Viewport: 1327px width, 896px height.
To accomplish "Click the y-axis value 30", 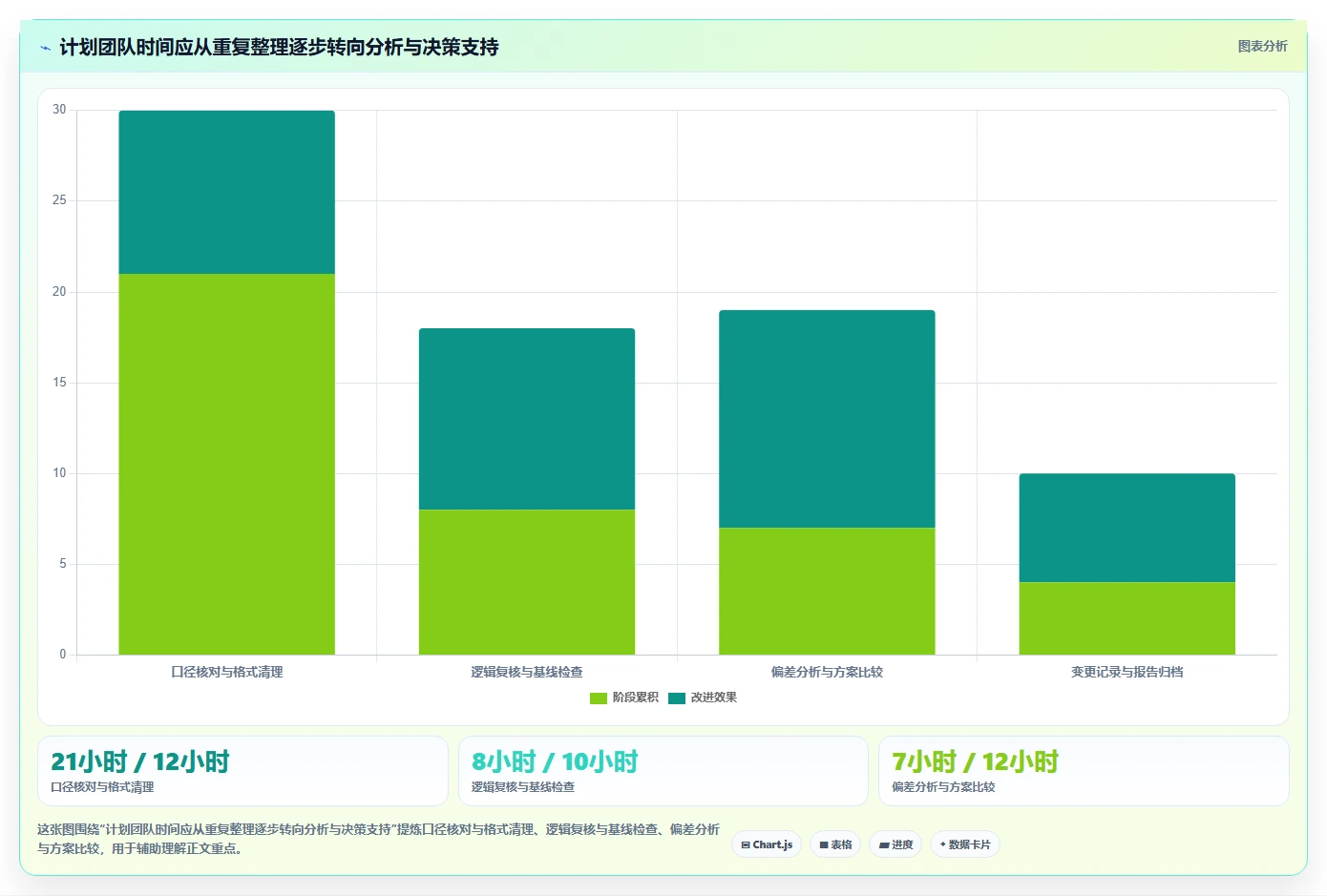I will (x=59, y=110).
